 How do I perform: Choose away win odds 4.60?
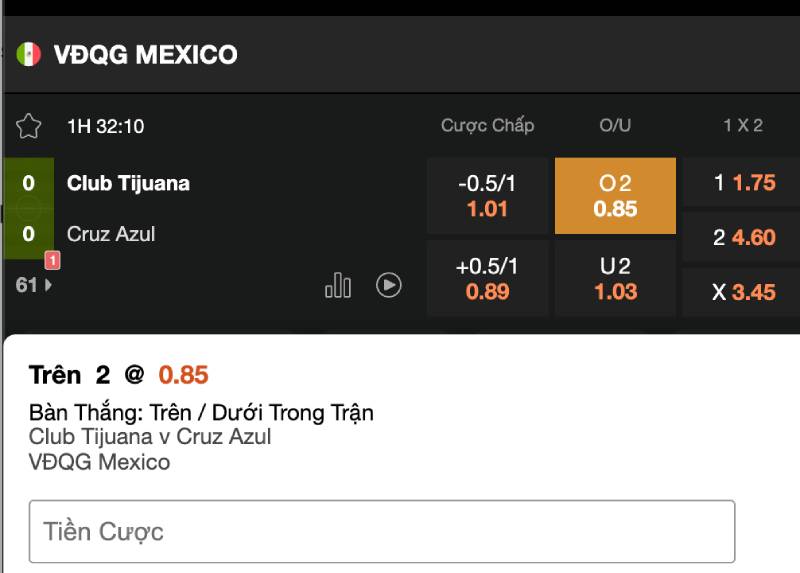743,238
